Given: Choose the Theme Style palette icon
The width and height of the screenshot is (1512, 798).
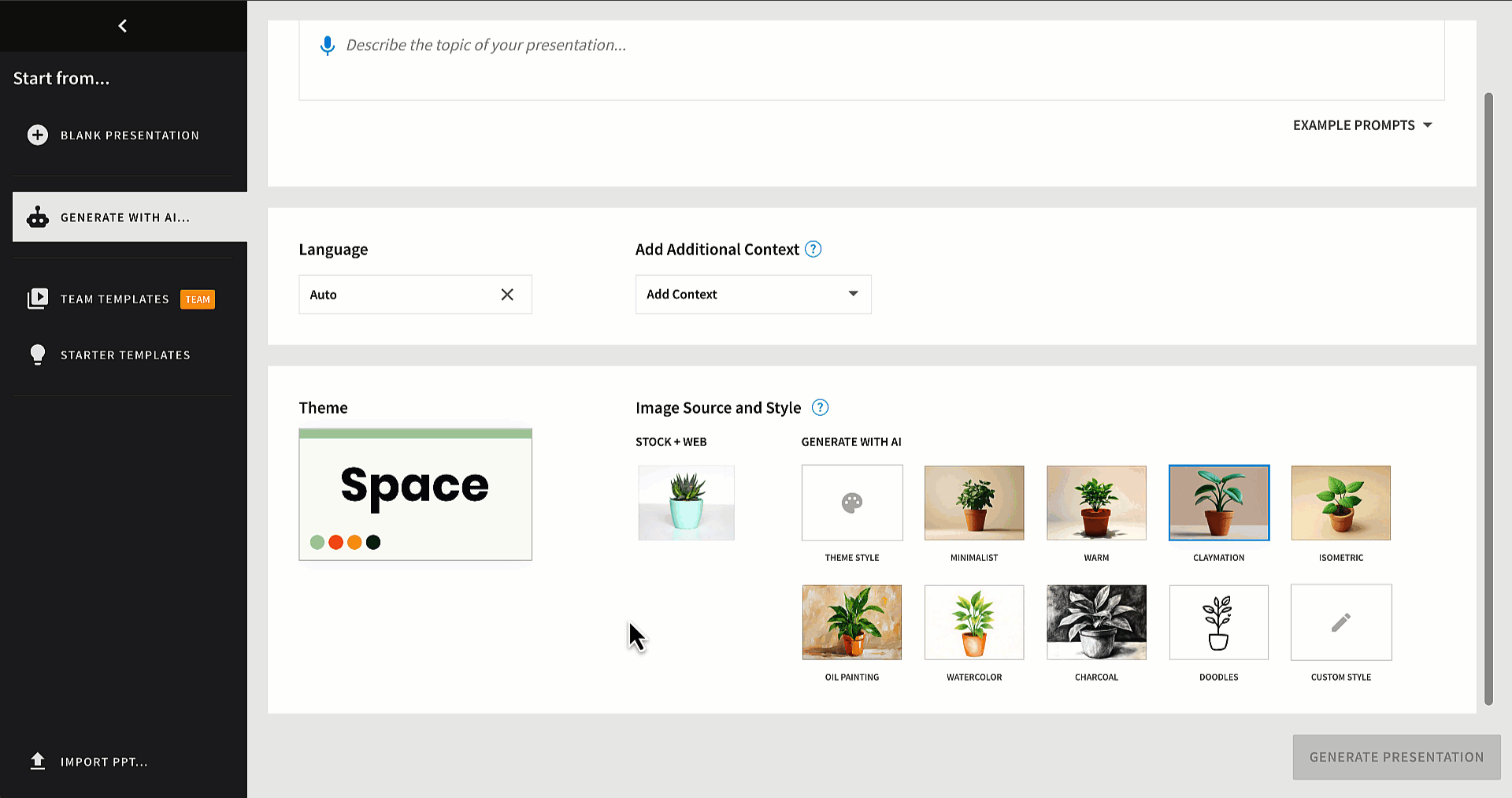Looking at the screenshot, I should pos(852,503).
